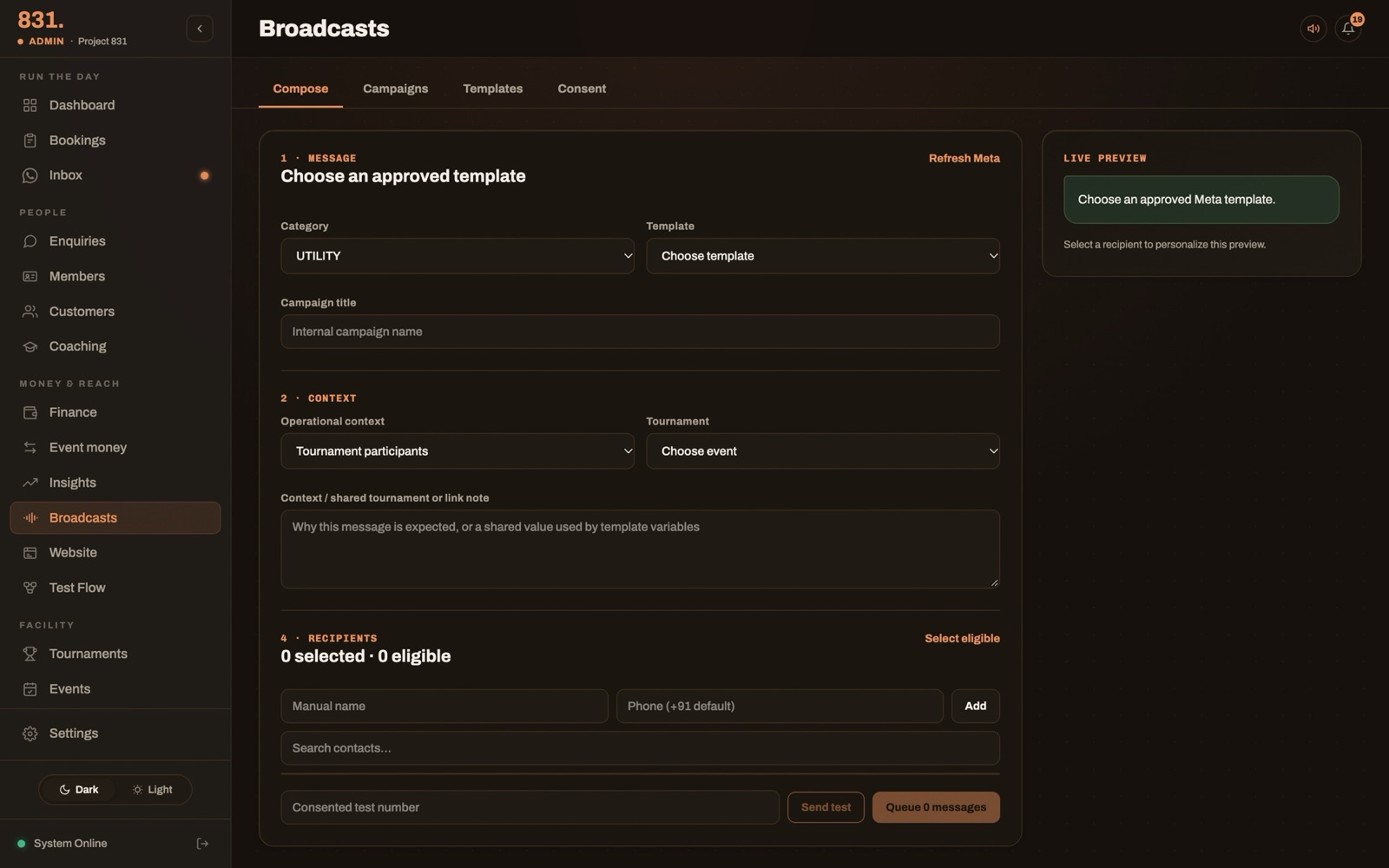The image size is (1389, 868).
Task: Open the Coaching graduation cap icon
Action: coord(30,346)
